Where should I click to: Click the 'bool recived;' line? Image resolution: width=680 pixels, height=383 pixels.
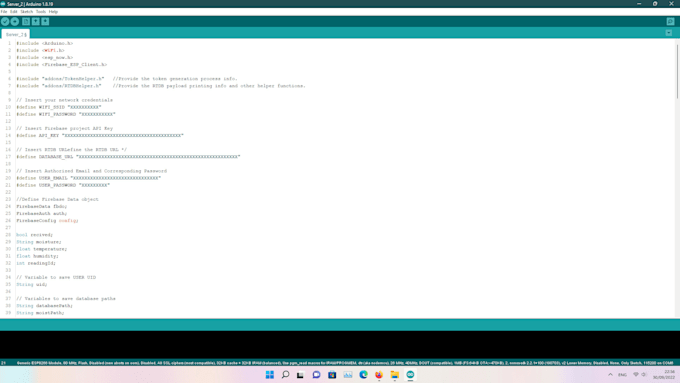pyautogui.click(x=35, y=235)
